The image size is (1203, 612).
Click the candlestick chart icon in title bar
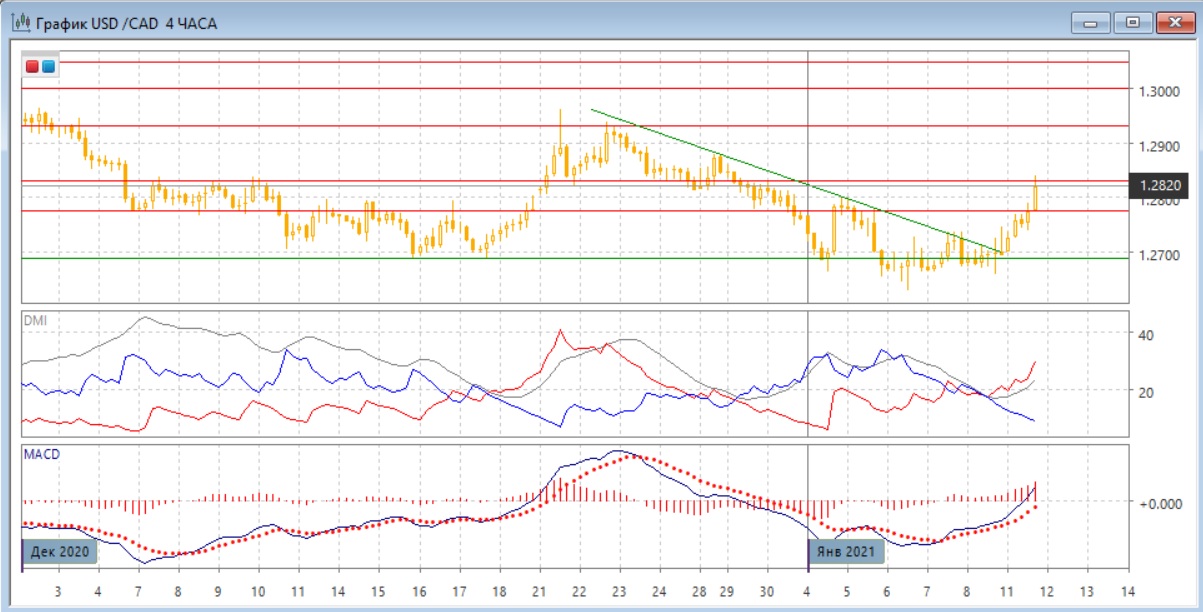(x=19, y=22)
